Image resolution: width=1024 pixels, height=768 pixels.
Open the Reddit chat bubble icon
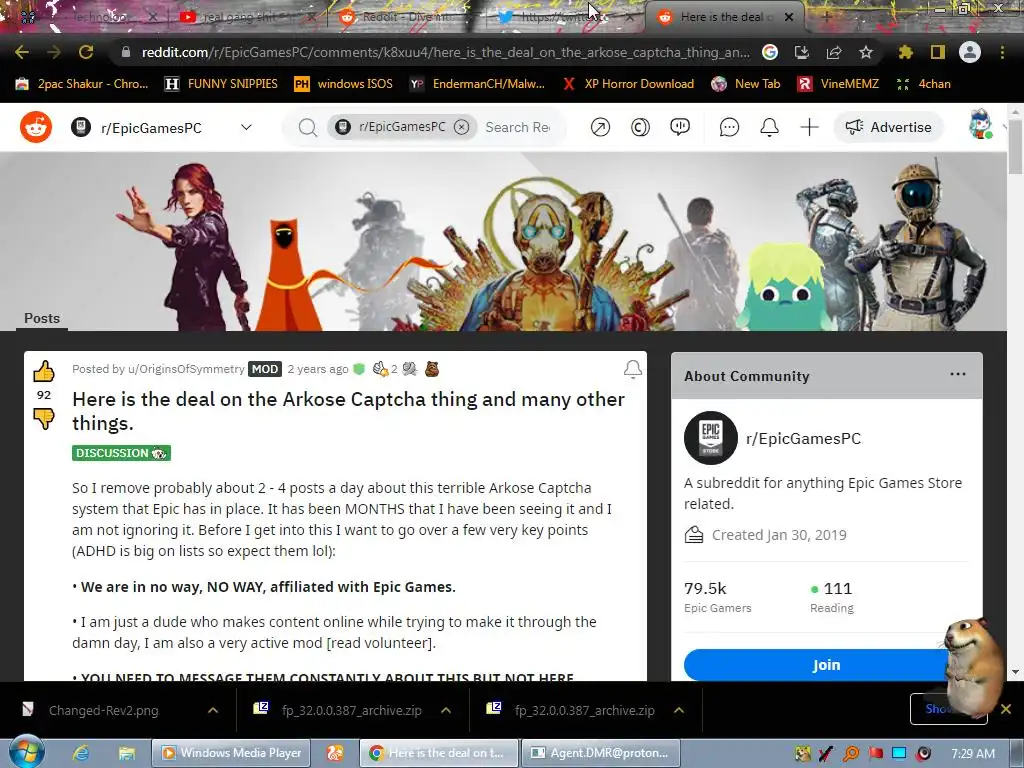(x=729, y=127)
